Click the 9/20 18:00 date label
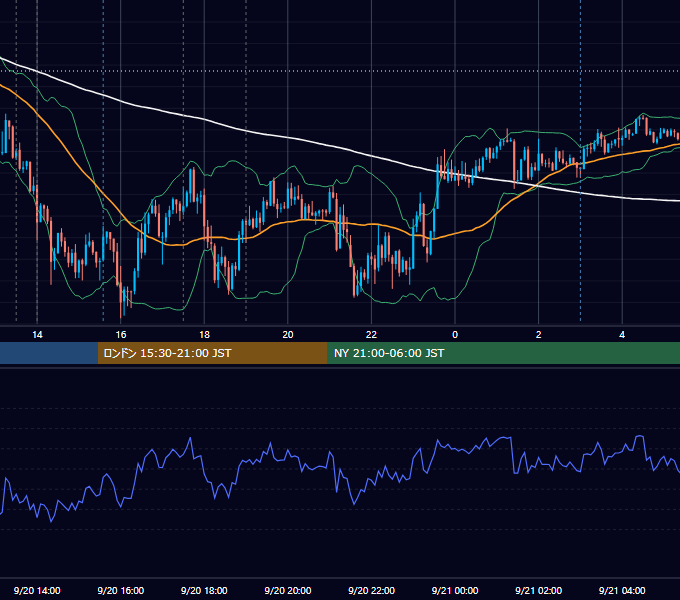 coord(204,590)
